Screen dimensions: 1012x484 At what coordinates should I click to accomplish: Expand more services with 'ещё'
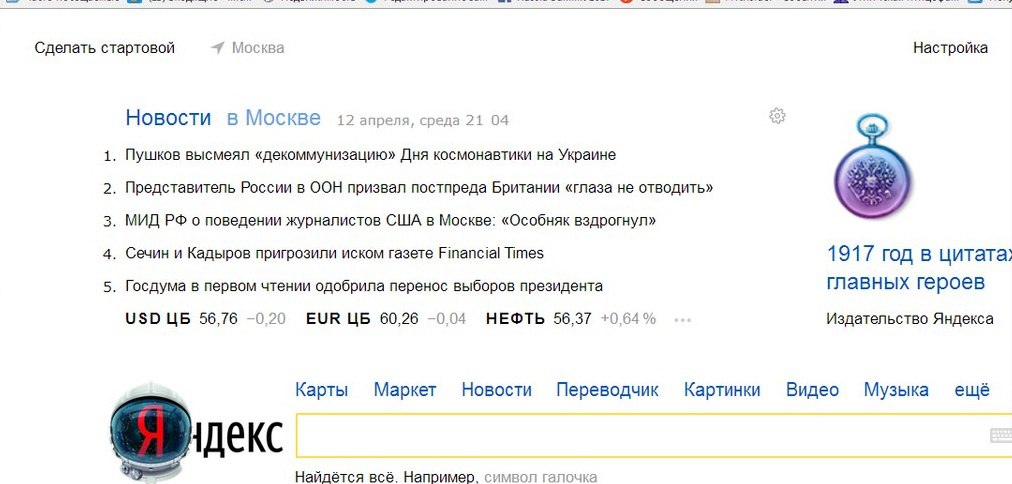[x=972, y=390]
